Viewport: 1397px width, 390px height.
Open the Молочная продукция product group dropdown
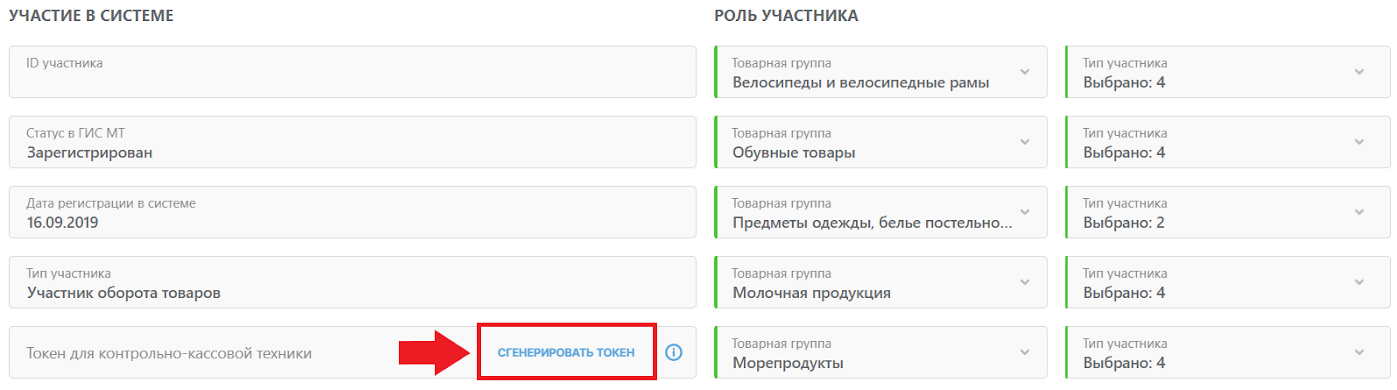pyautogui.click(x=881, y=282)
